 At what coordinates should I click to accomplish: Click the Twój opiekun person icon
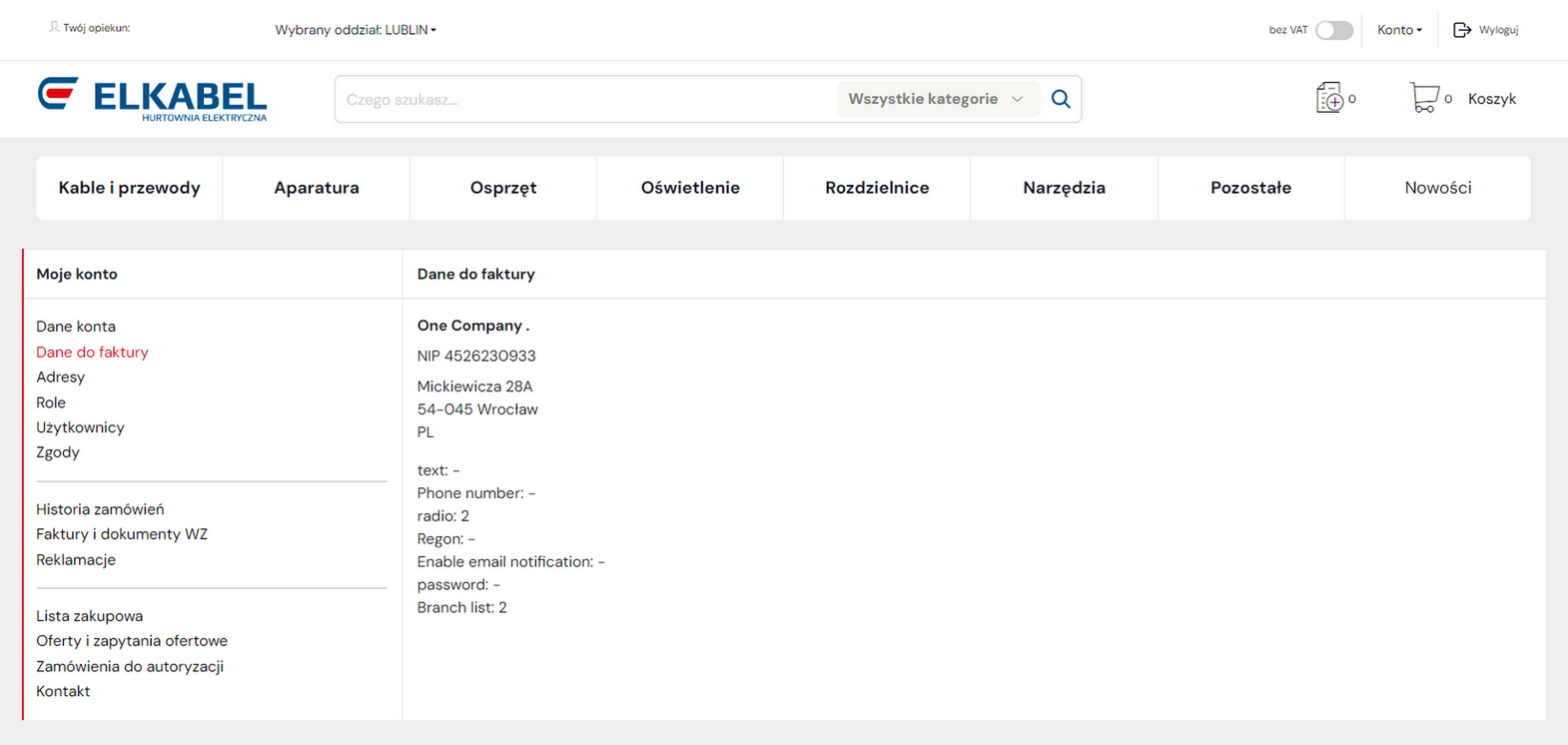click(54, 28)
